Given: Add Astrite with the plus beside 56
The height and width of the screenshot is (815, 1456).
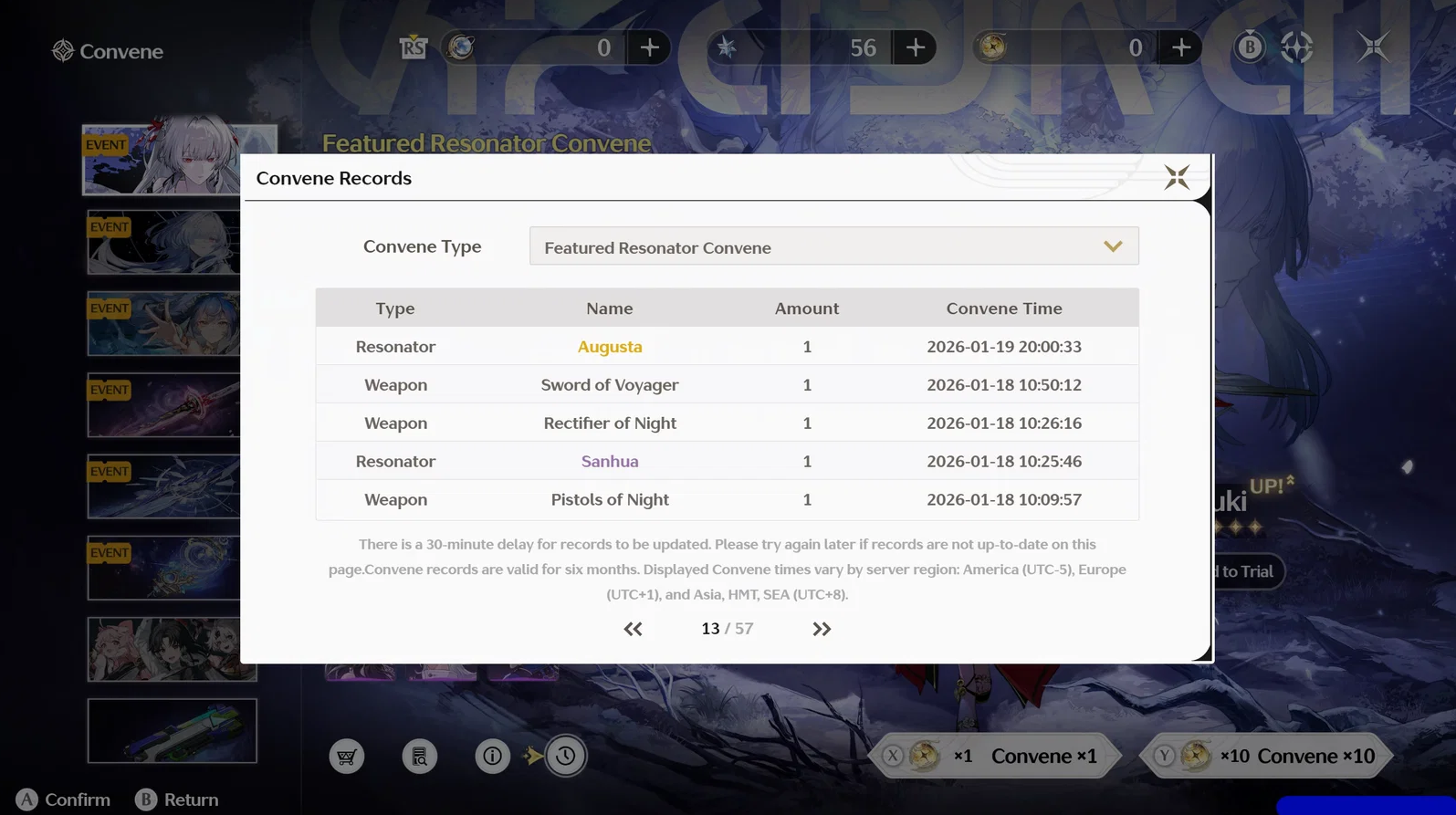Looking at the screenshot, I should pyautogui.click(x=915, y=47).
